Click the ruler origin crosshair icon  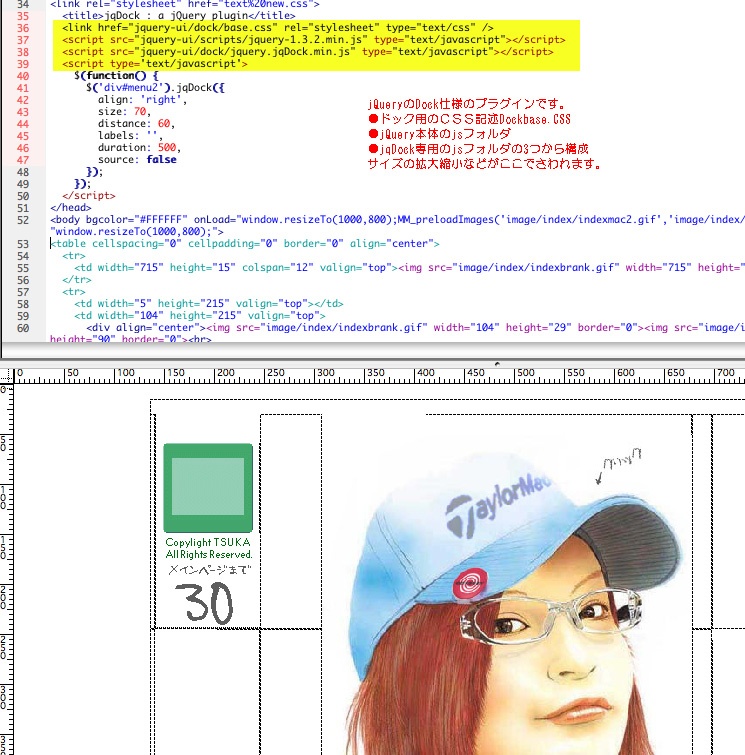[6, 376]
